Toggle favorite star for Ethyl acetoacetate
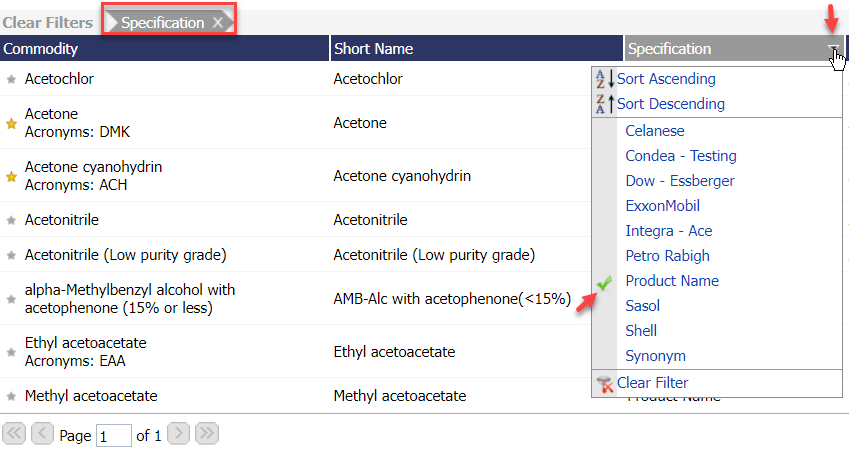Image resolution: width=849 pixels, height=449 pixels. coord(12,352)
